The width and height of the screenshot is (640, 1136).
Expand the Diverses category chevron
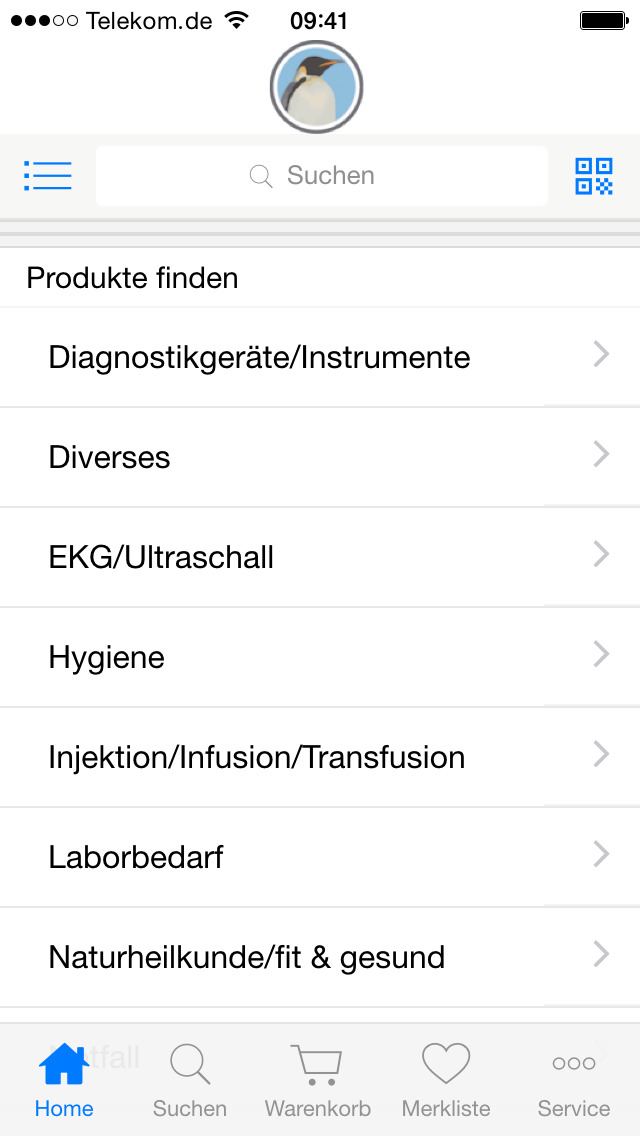point(601,454)
